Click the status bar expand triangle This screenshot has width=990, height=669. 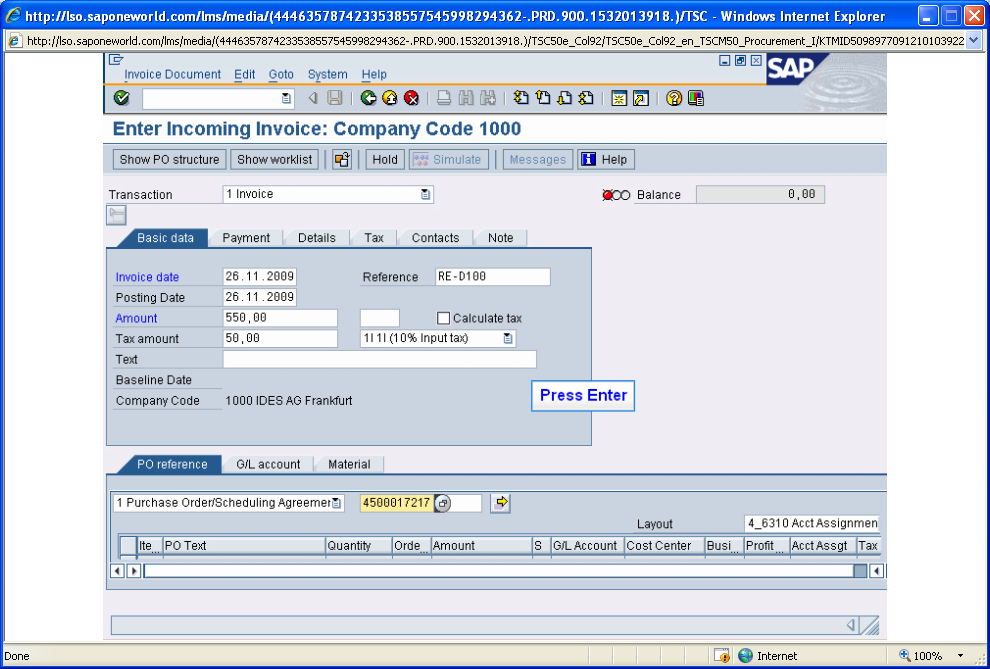(x=850, y=625)
